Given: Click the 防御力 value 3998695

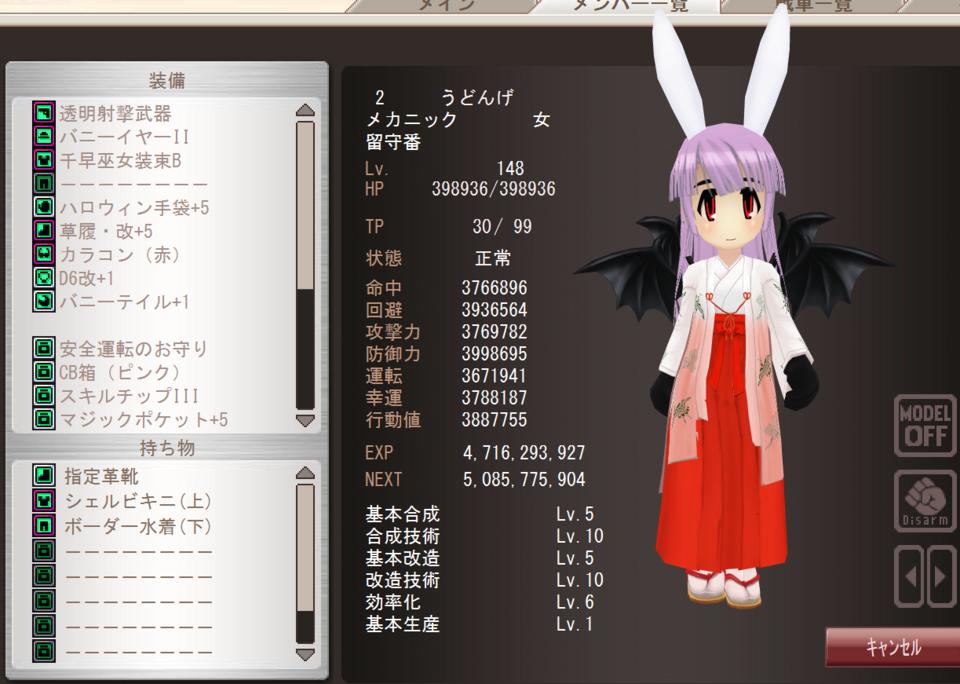Looking at the screenshot, I should (x=494, y=353).
